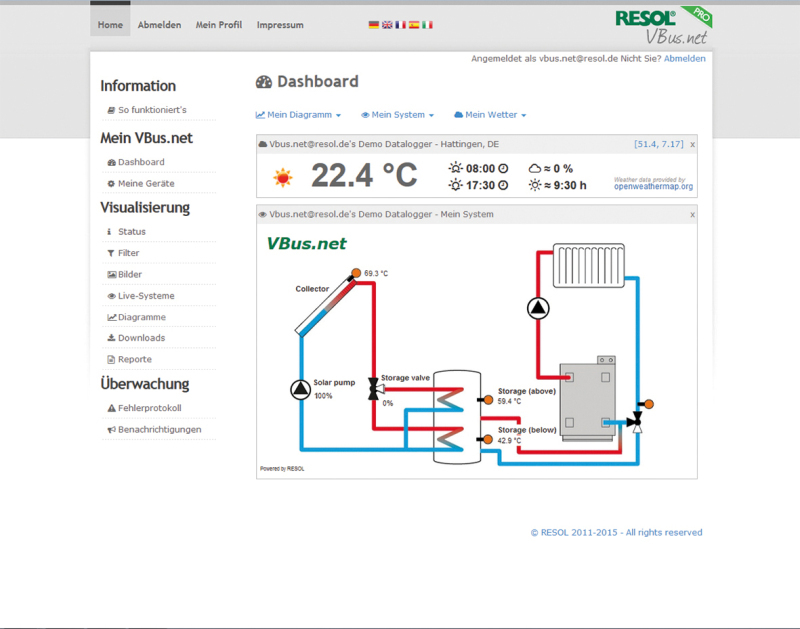Open Filter under Visualisierung
Image resolution: width=800 pixels, height=629 pixels.
[128, 253]
